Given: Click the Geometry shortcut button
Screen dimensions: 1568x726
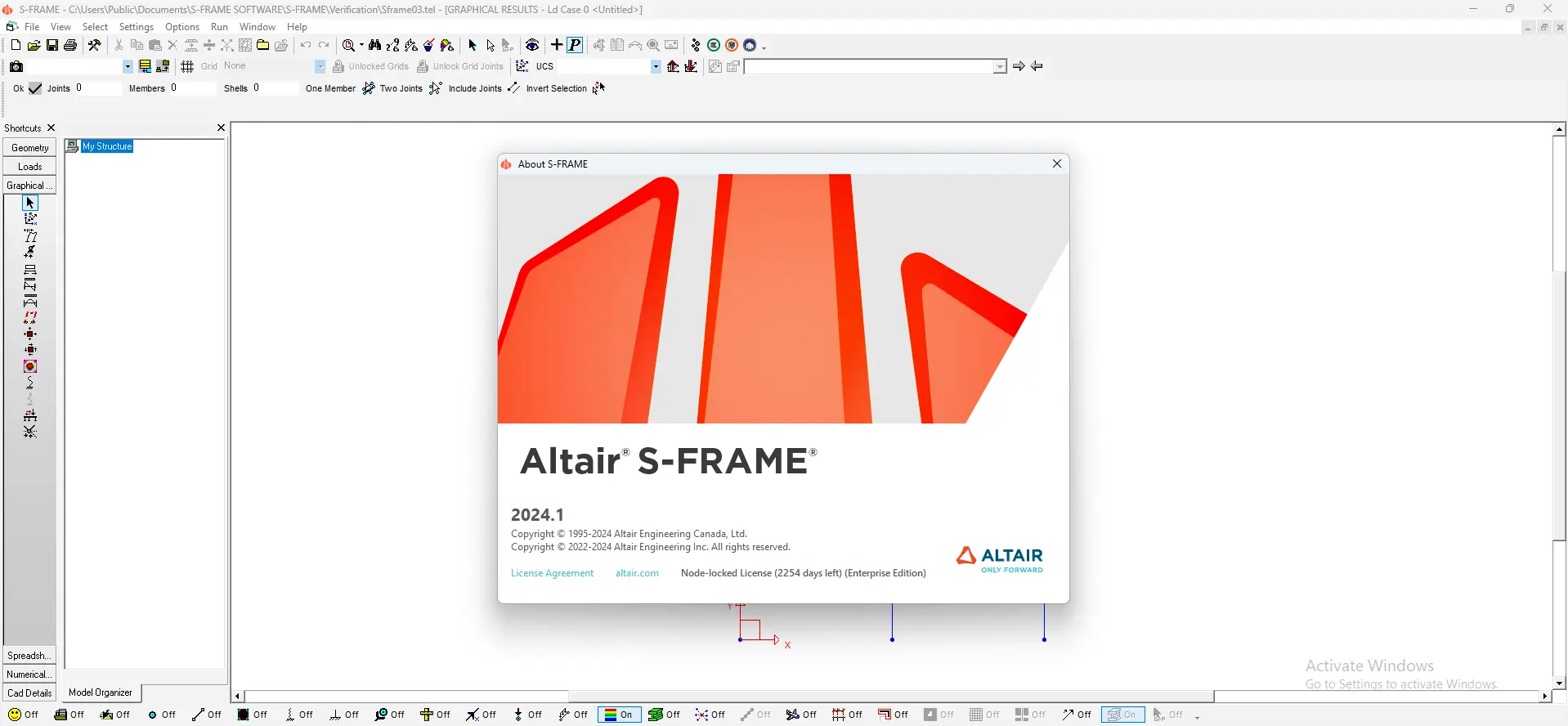Looking at the screenshot, I should tap(30, 148).
